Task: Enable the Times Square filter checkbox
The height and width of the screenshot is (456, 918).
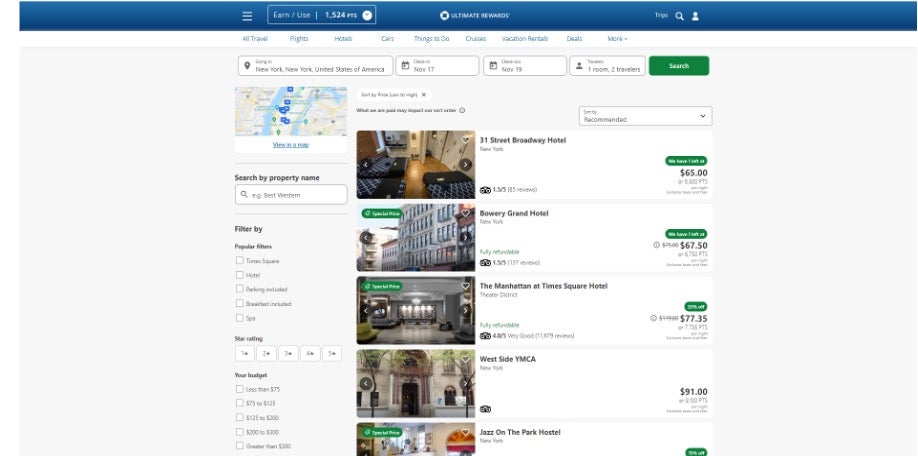Action: pos(239,260)
